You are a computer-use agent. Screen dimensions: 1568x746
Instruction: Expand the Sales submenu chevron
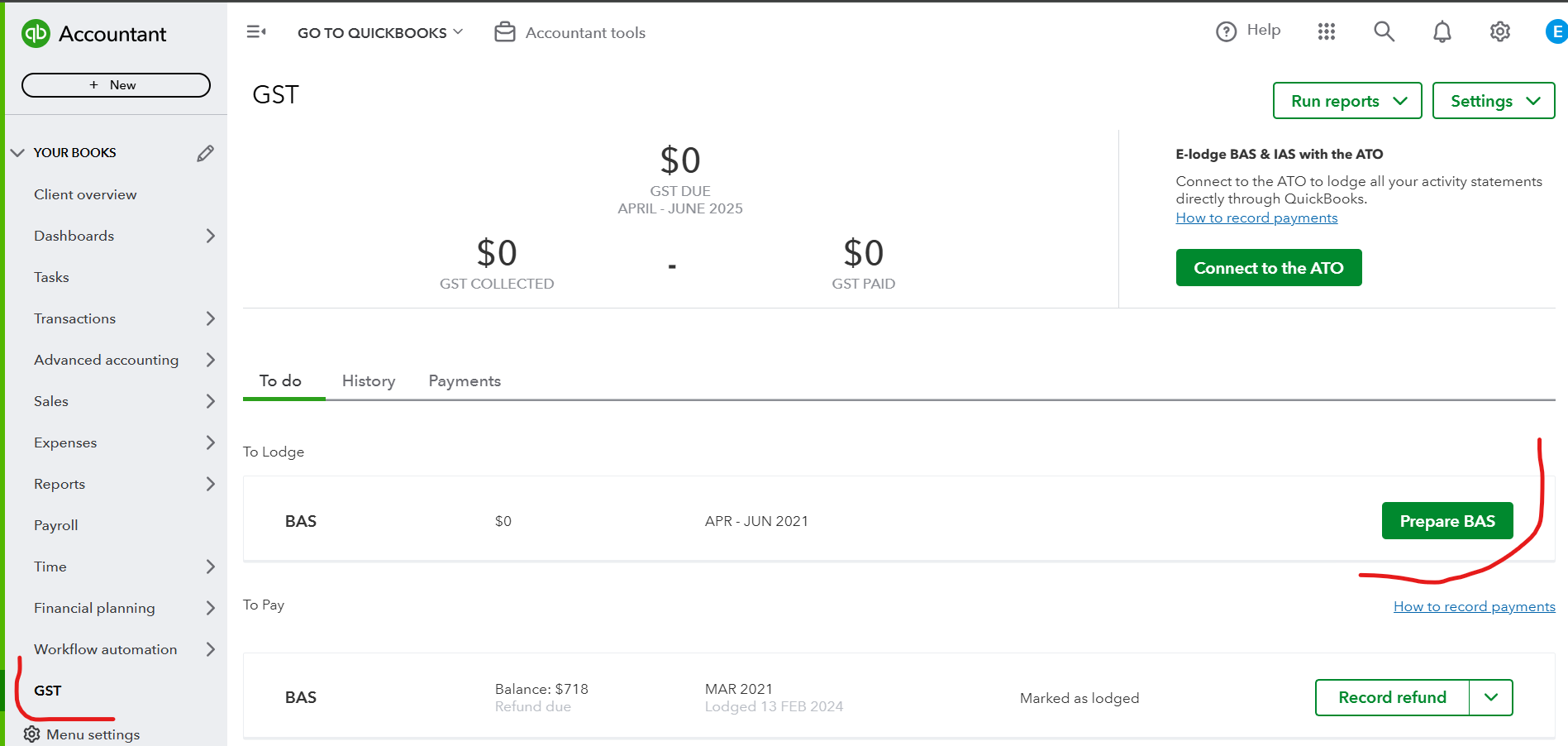210,401
